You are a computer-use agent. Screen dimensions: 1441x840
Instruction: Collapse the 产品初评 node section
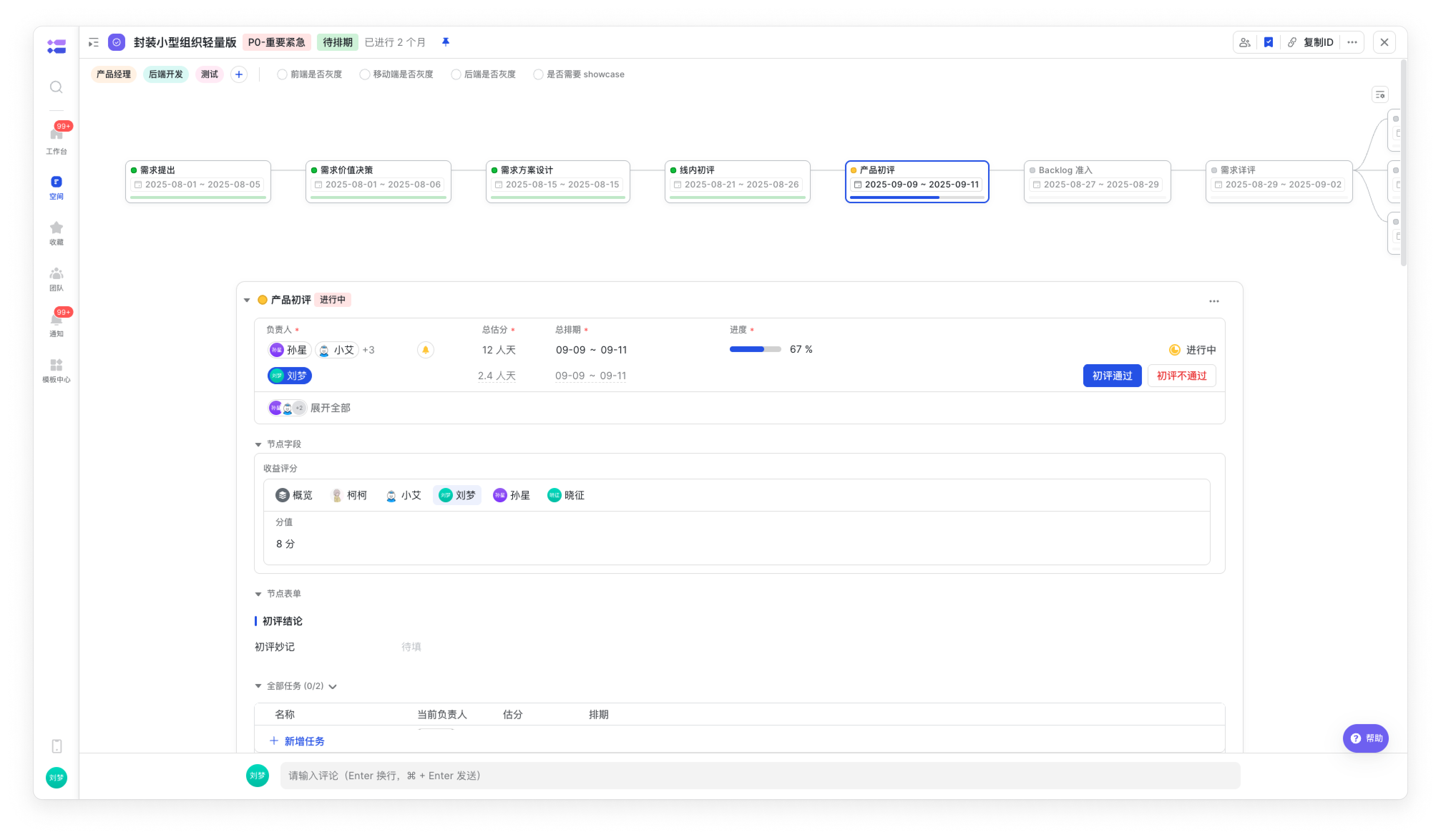click(247, 300)
